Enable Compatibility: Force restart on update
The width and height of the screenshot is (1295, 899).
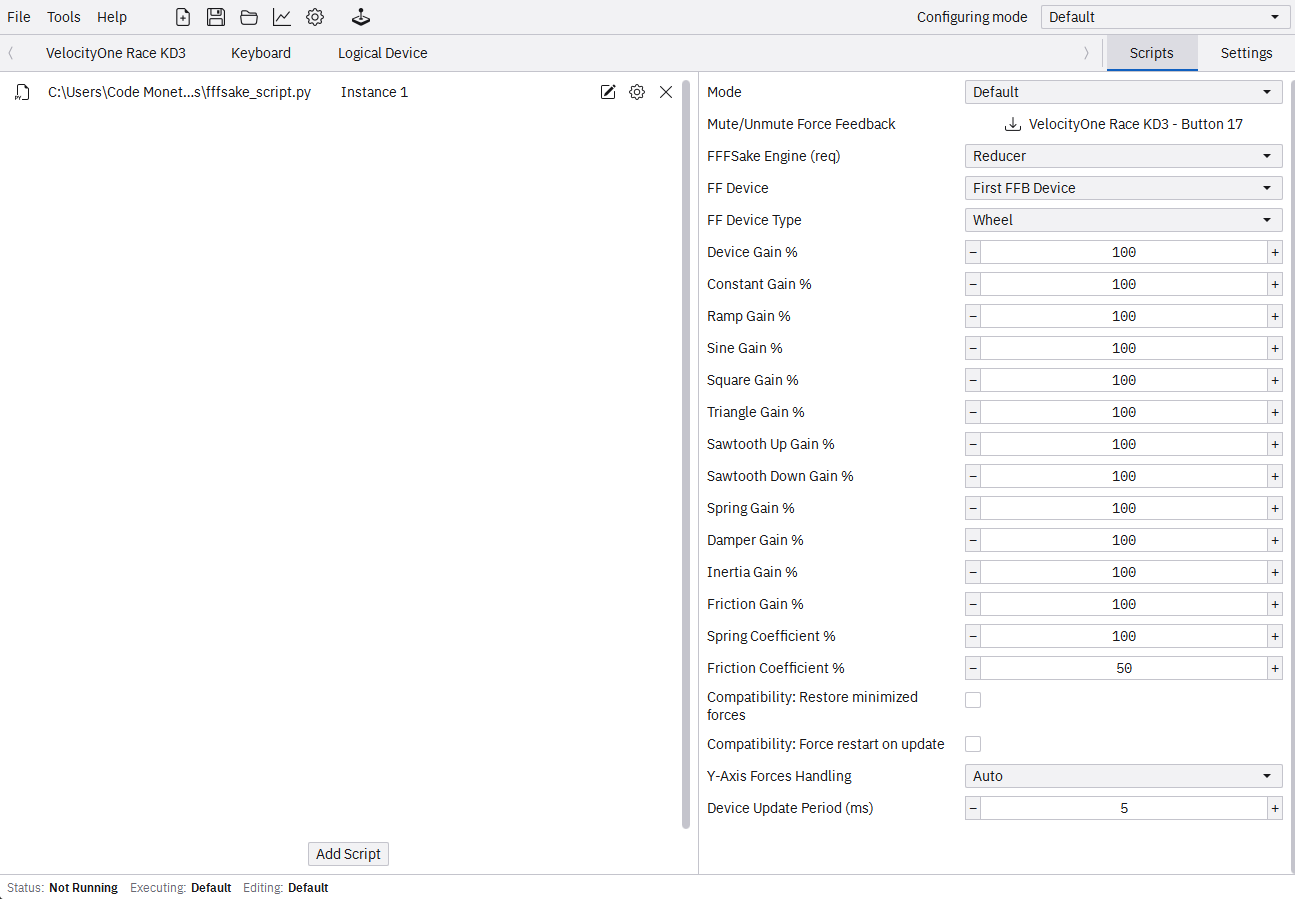click(973, 744)
